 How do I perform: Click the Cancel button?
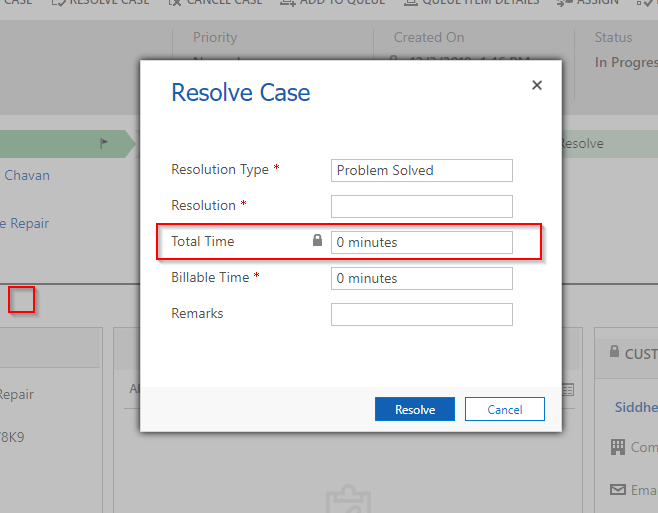click(504, 409)
